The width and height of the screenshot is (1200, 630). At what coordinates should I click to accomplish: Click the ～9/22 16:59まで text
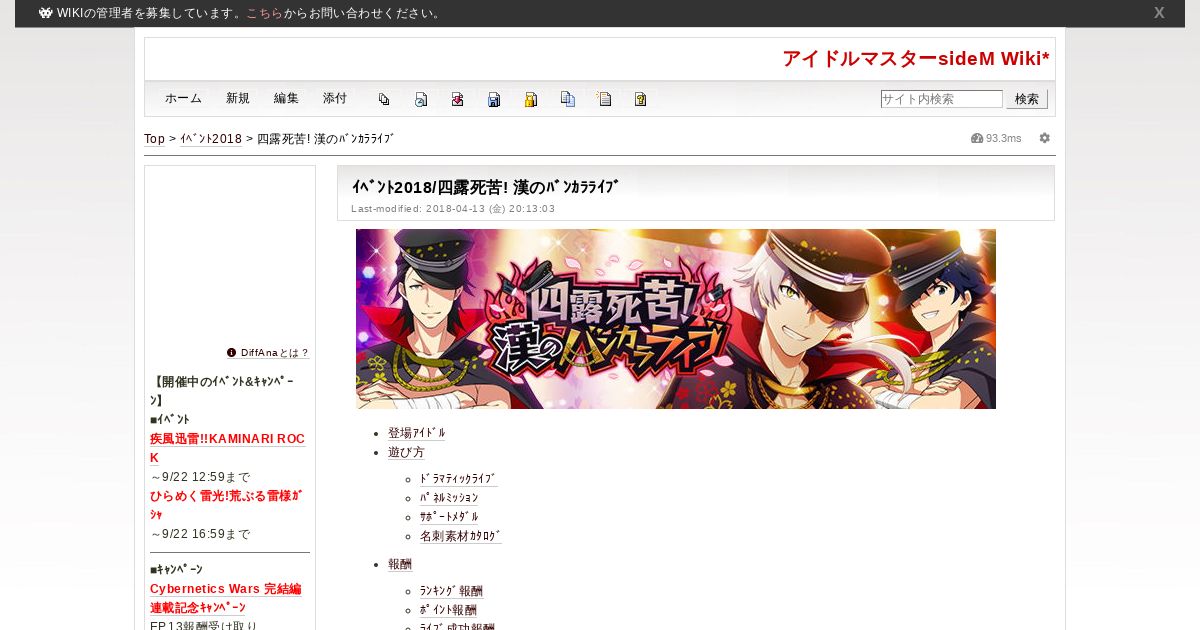200,534
